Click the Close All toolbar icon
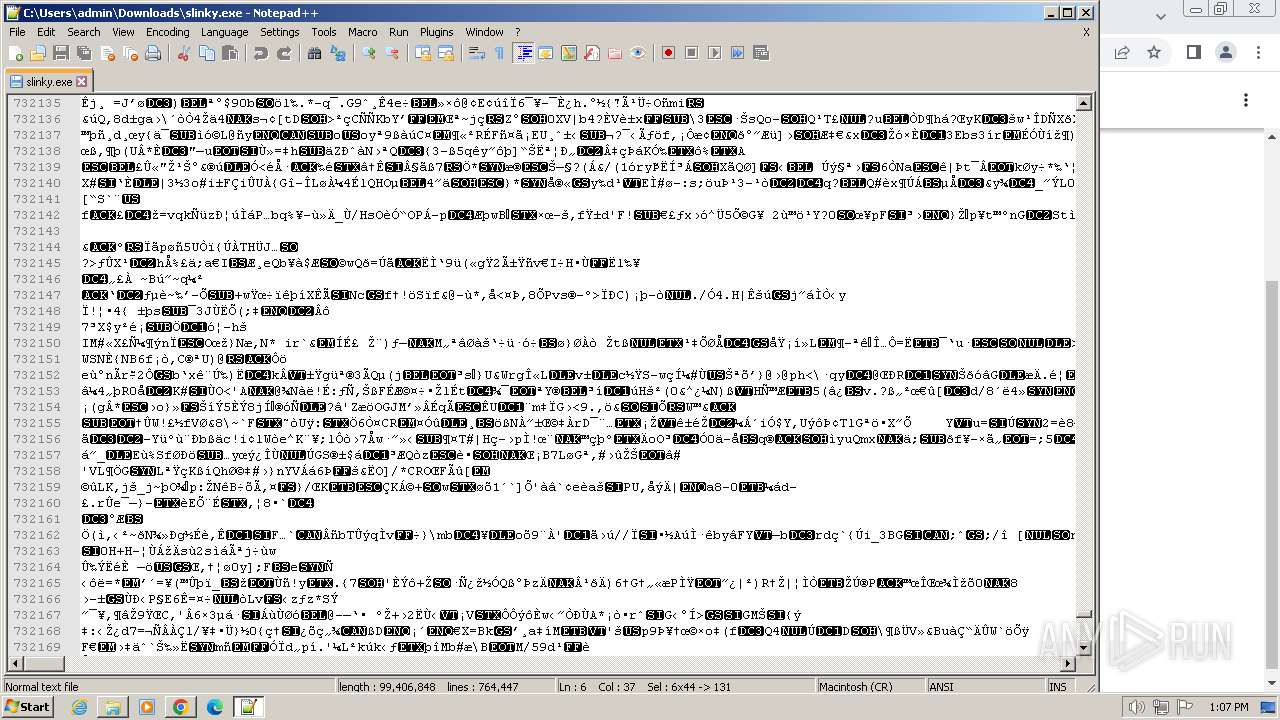The height and width of the screenshot is (720, 1280). pos(130,53)
